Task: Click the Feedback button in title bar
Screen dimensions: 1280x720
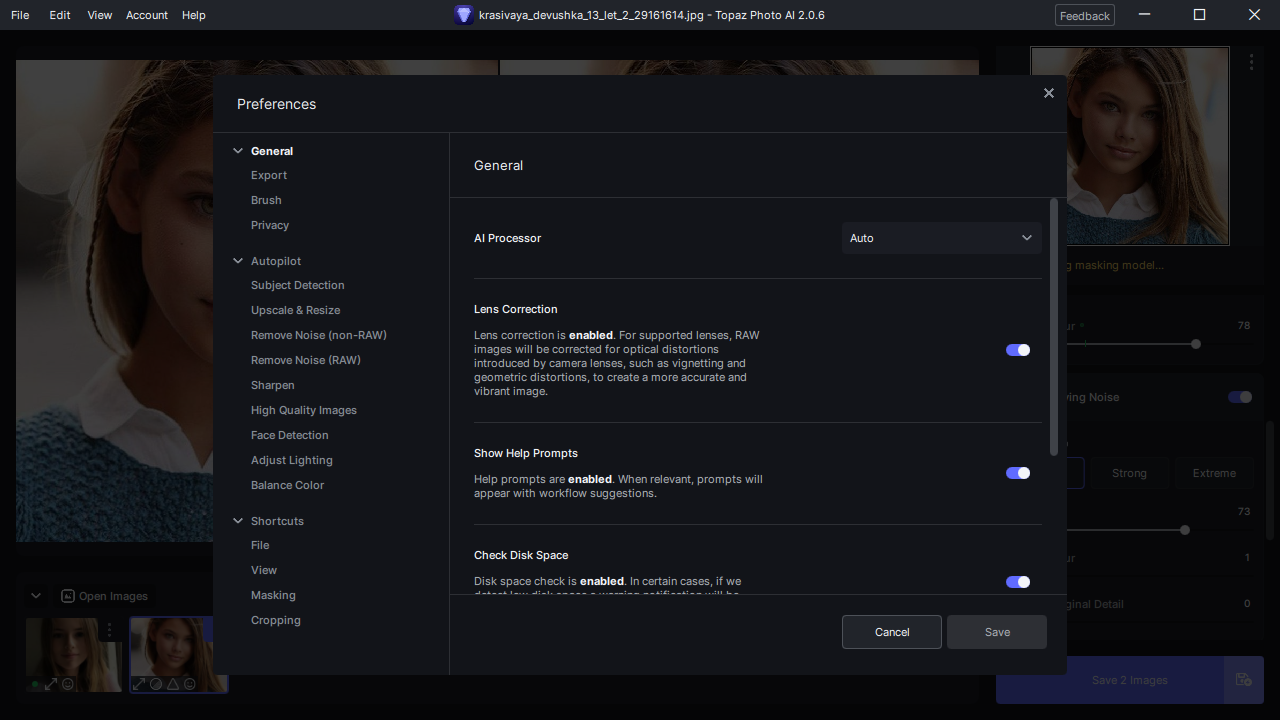Action: 1085,16
